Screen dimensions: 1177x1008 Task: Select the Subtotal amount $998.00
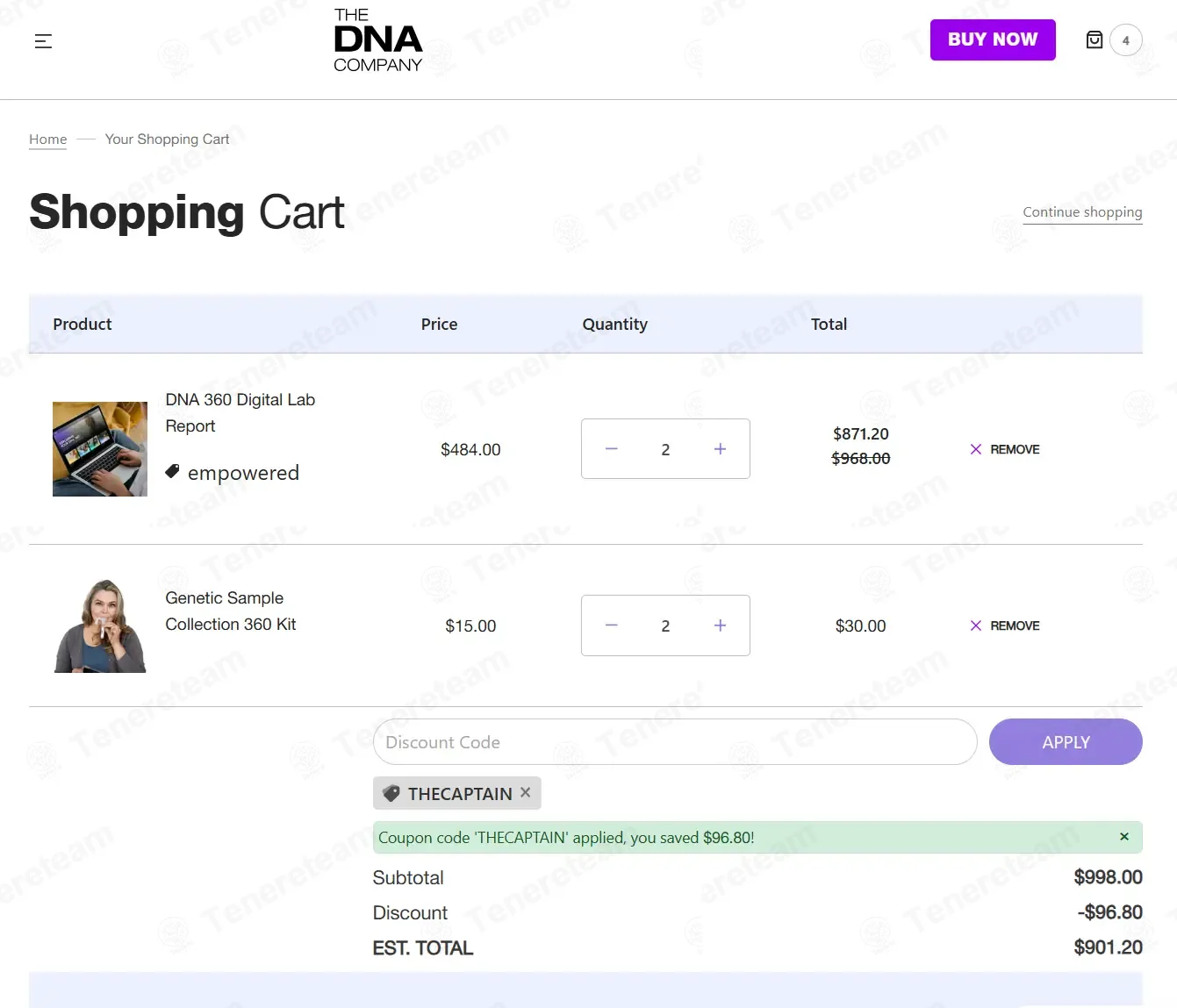point(1108,877)
